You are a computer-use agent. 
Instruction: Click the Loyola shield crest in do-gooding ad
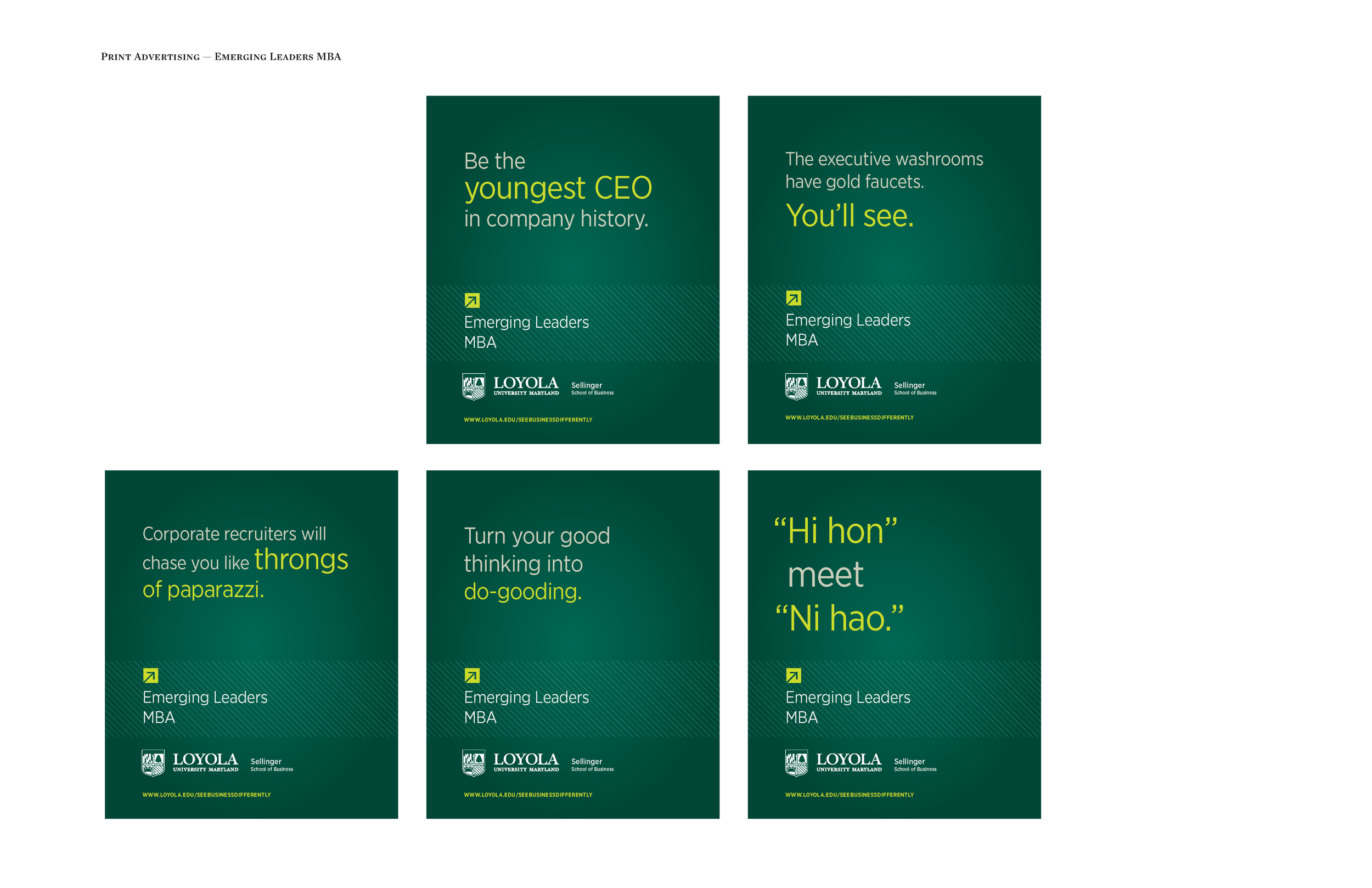pyautogui.click(x=474, y=763)
